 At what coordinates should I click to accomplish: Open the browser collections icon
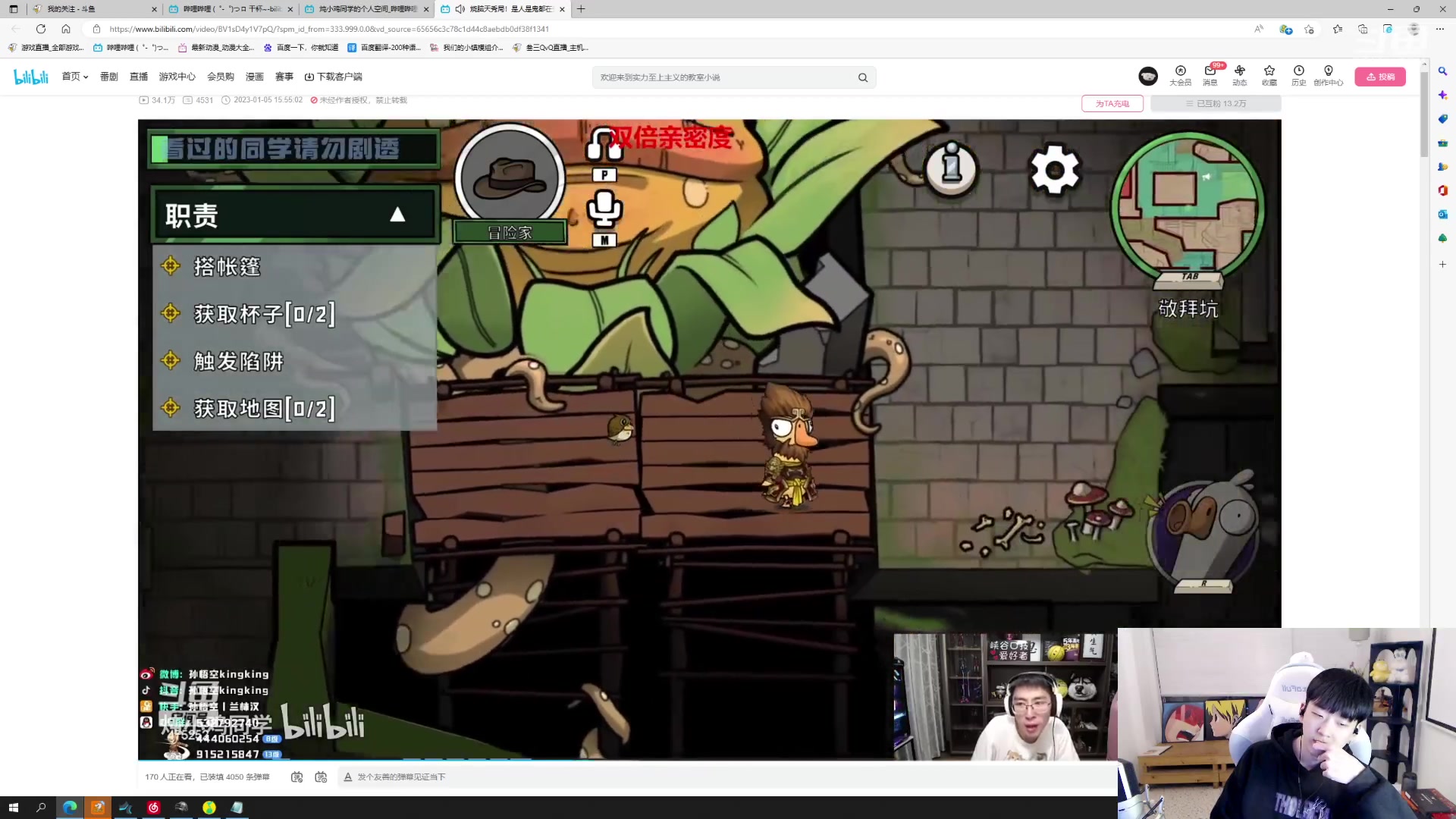(1363, 29)
